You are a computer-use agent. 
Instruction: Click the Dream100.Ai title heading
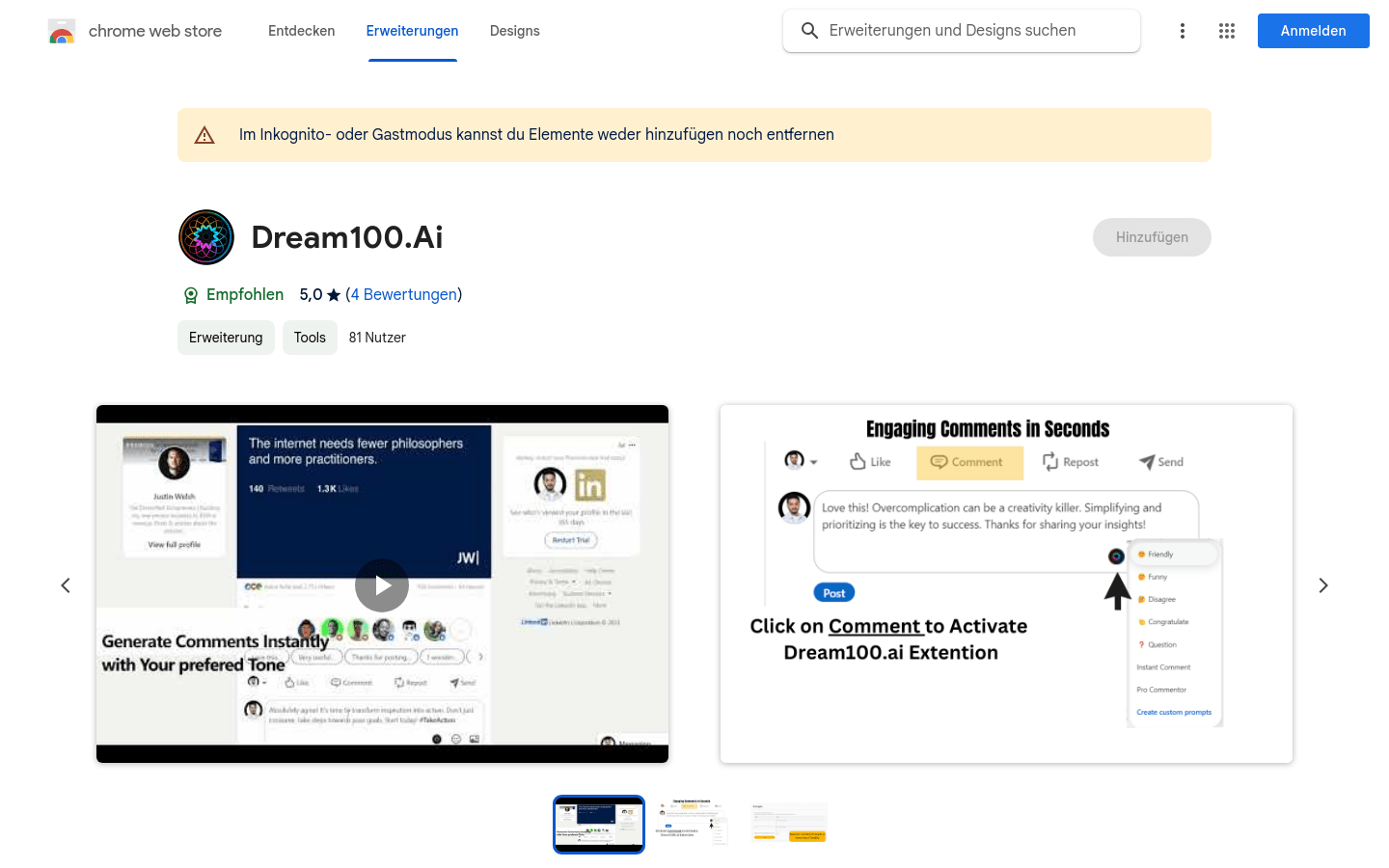[x=347, y=237]
